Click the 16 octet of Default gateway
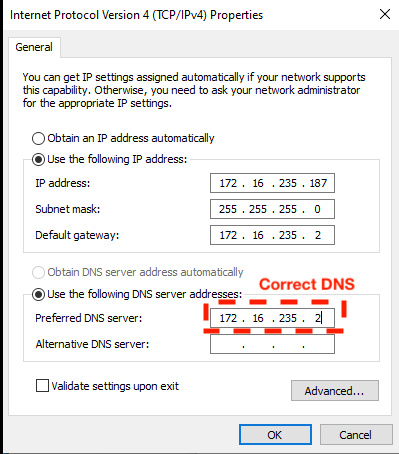This screenshot has height=454, width=399. coord(258,235)
